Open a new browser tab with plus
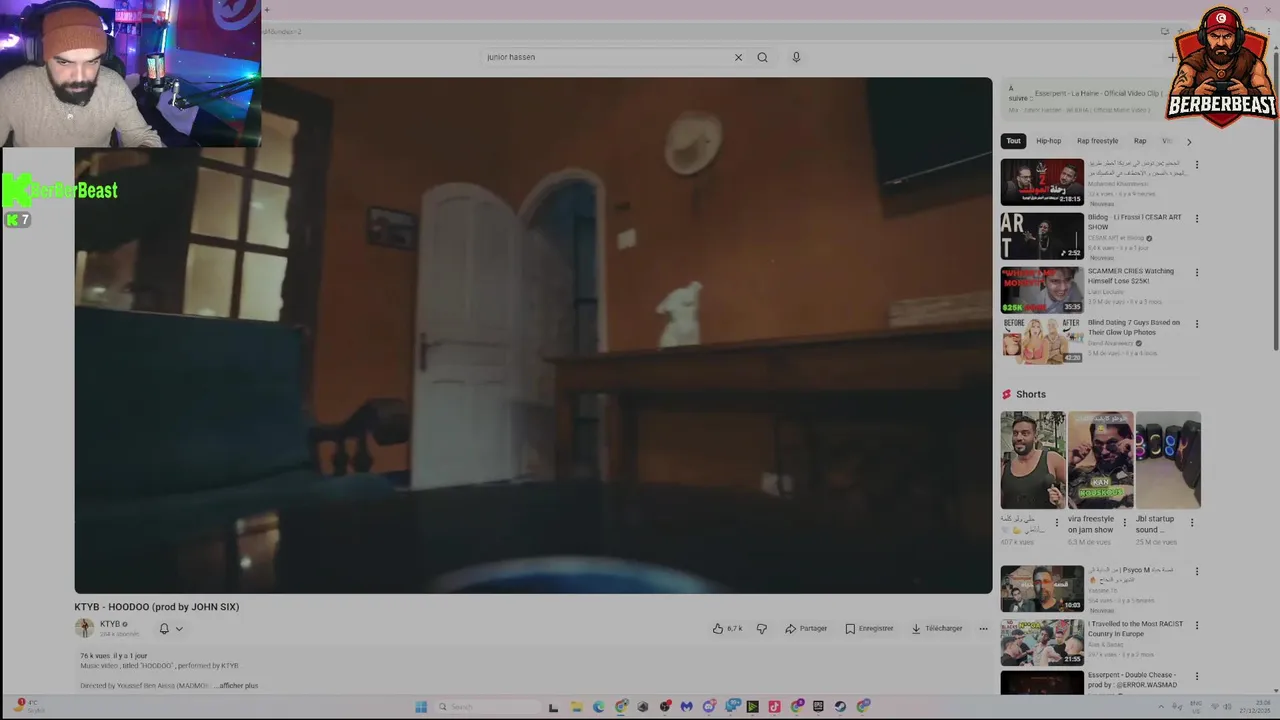The width and height of the screenshot is (1280, 720). click(267, 10)
